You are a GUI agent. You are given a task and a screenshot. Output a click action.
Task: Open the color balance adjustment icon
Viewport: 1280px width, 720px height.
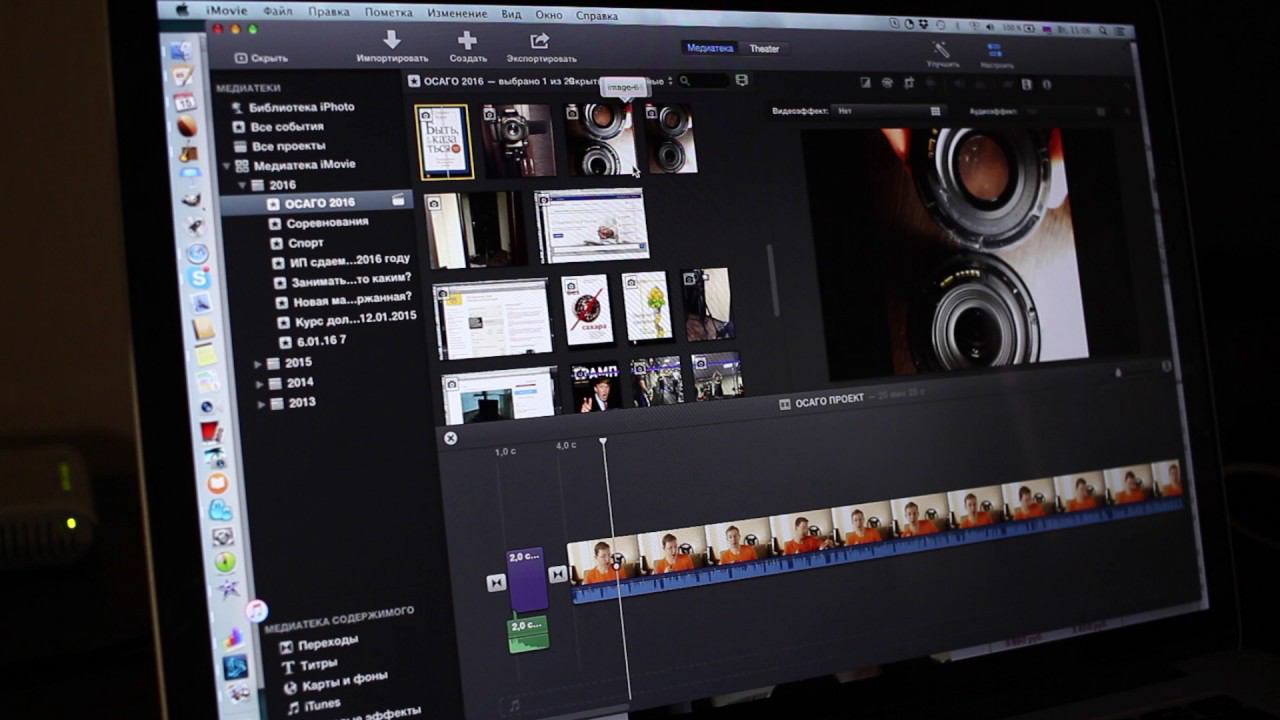pyautogui.click(x=865, y=82)
